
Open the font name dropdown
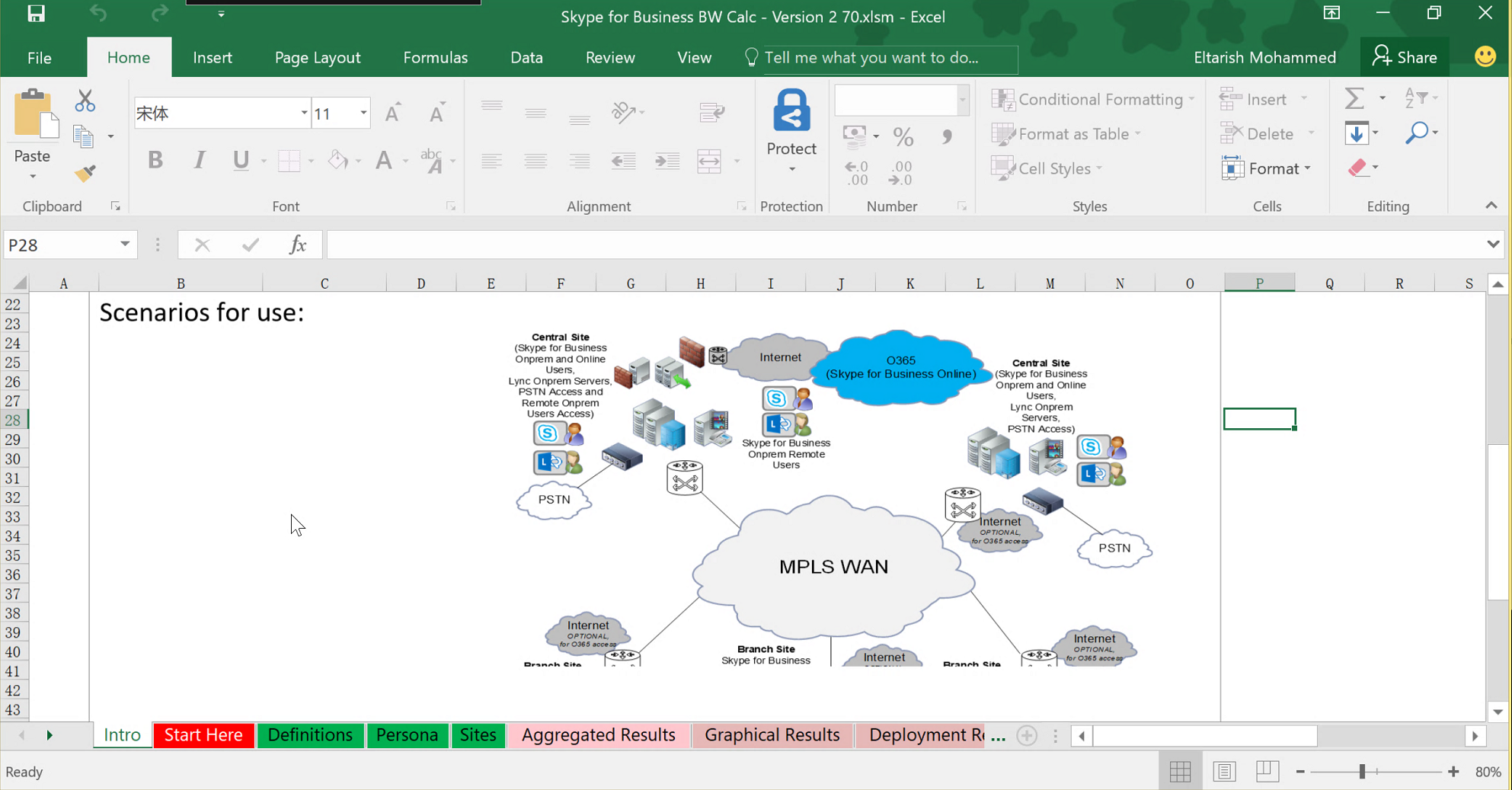click(304, 113)
